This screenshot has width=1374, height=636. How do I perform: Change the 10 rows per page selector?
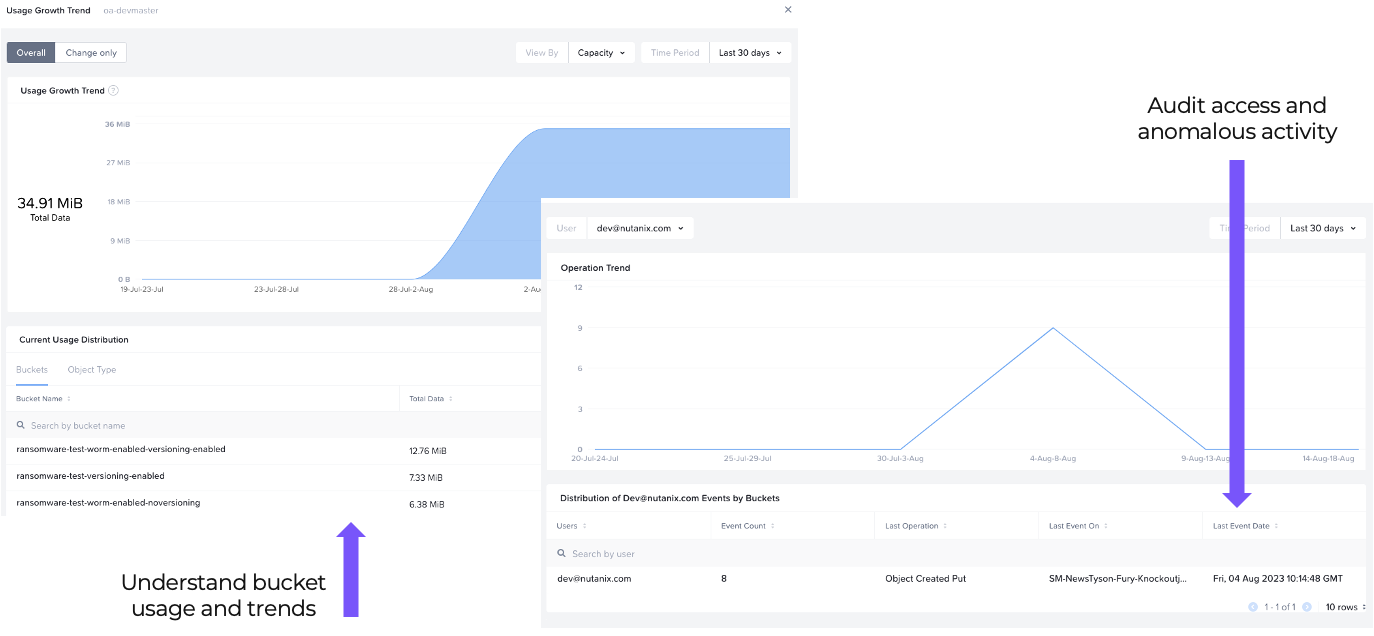pyautogui.click(x=1345, y=607)
